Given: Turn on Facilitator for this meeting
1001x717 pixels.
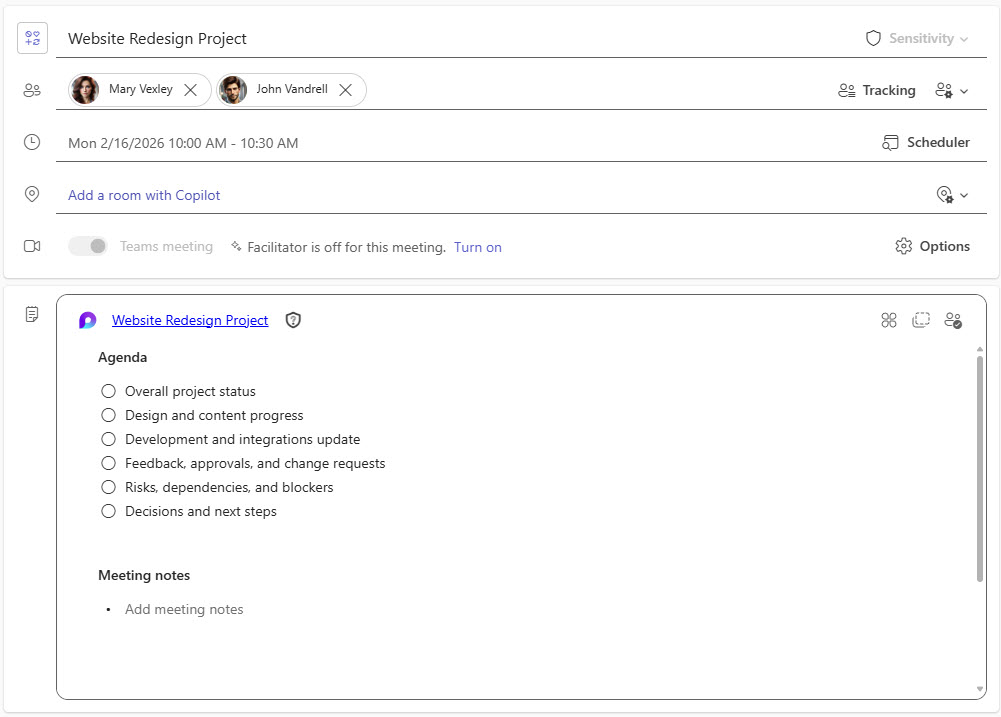Looking at the screenshot, I should (477, 246).
